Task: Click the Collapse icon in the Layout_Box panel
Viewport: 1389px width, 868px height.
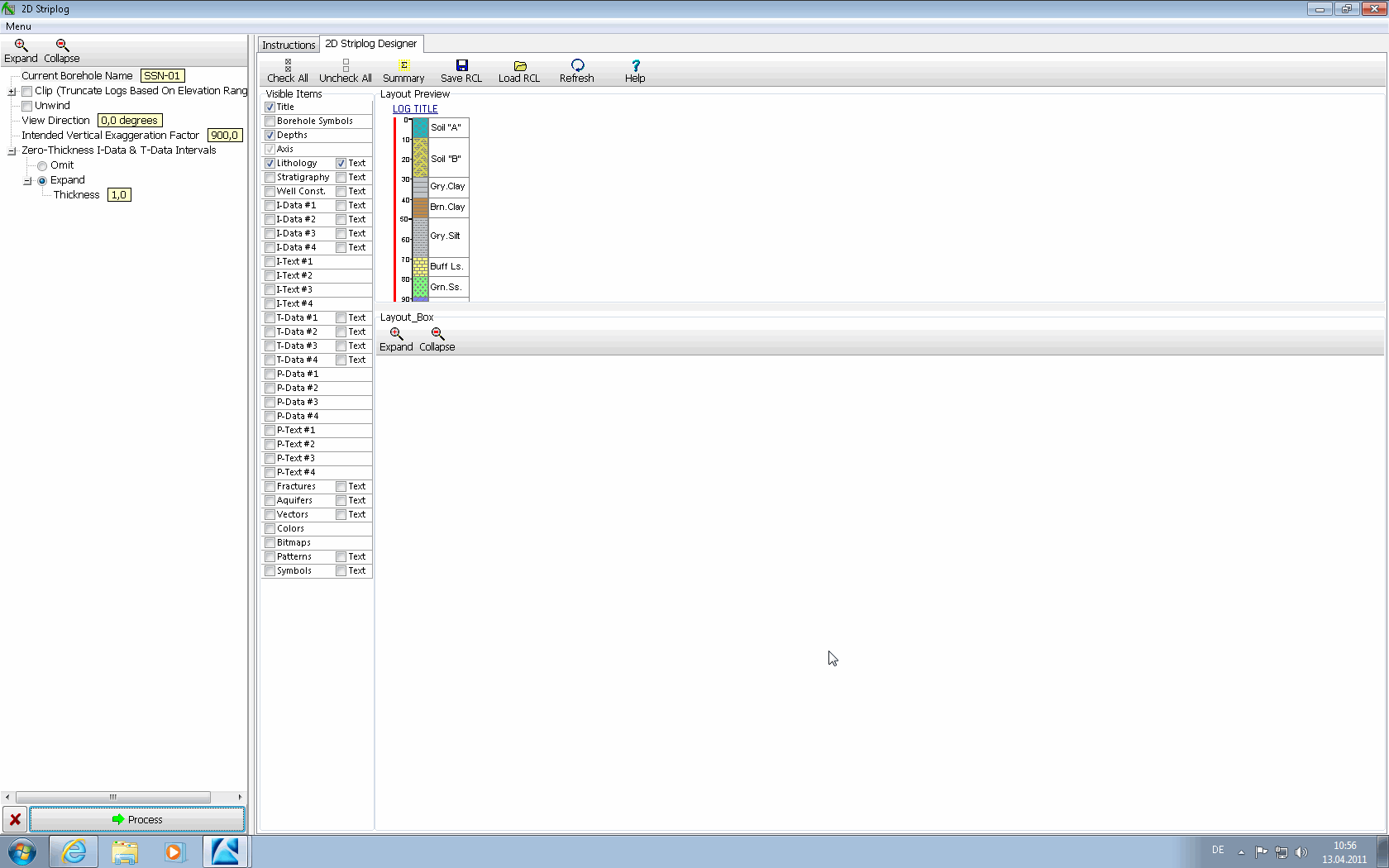Action: tap(437, 333)
